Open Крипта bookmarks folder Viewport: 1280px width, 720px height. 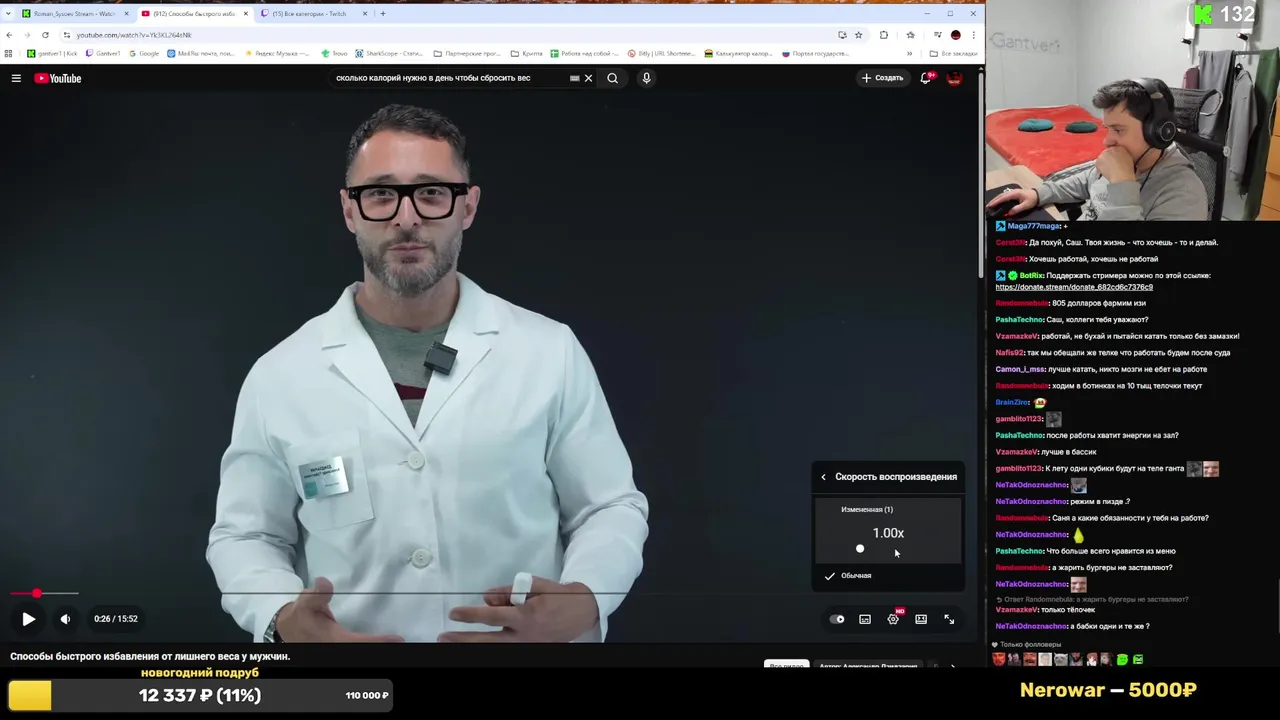point(527,53)
